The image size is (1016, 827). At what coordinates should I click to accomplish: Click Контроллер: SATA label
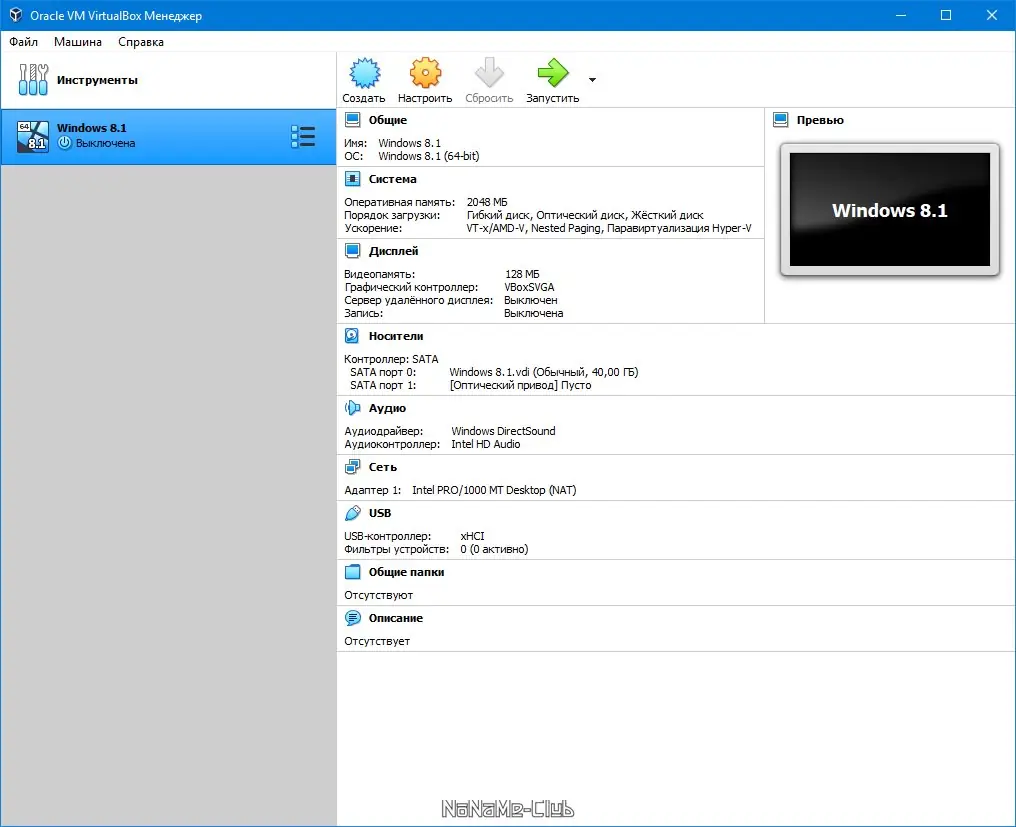(391, 358)
